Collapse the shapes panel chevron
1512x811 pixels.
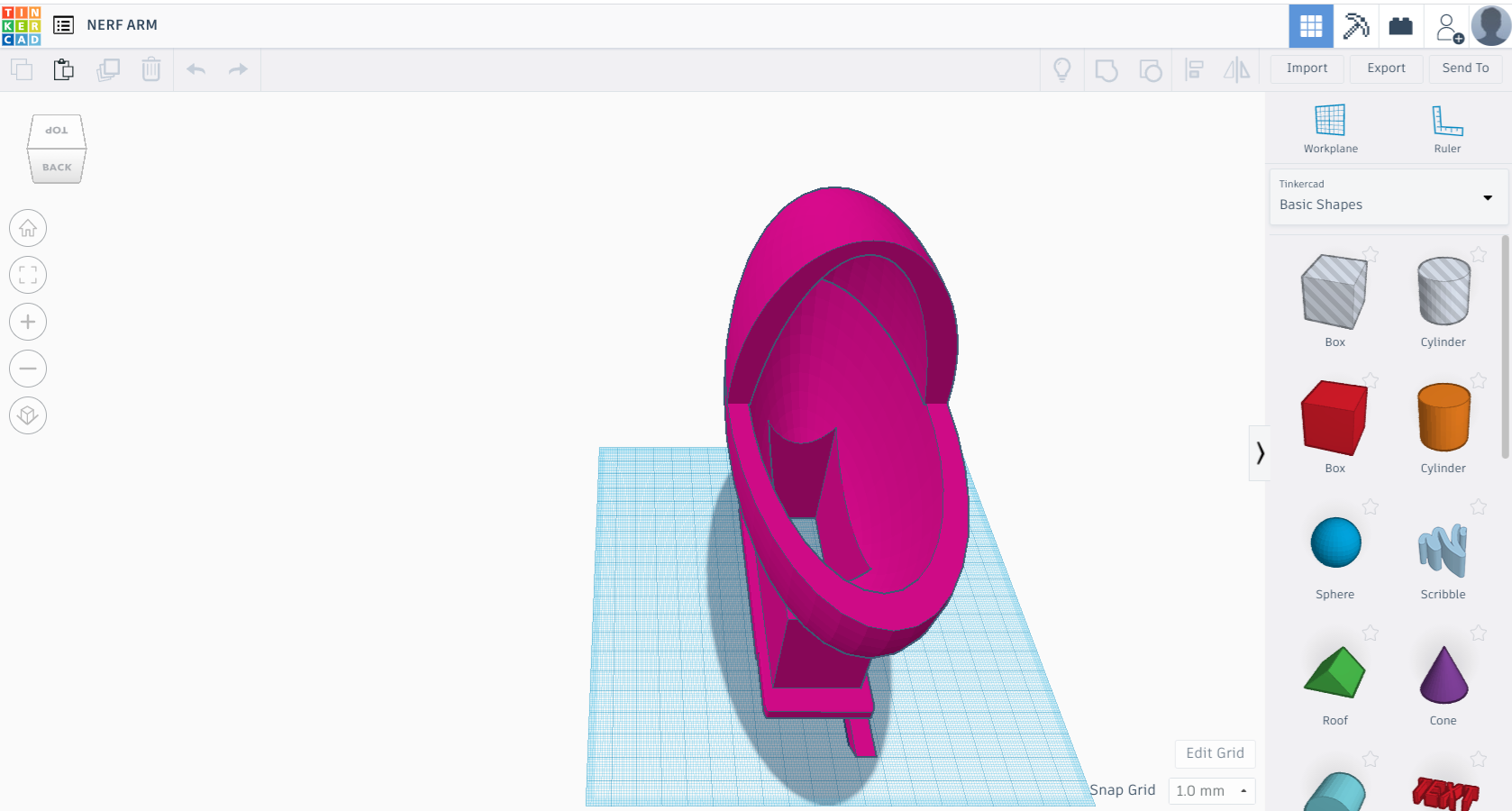(x=1260, y=453)
